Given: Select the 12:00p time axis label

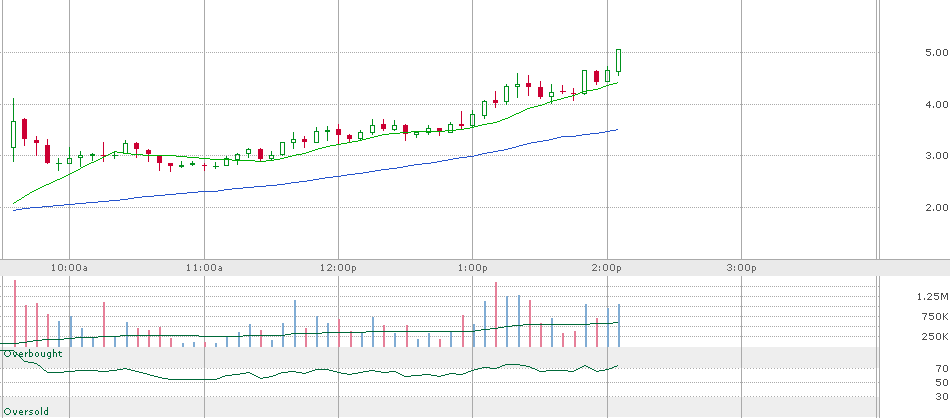Looking at the screenshot, I should pyautogui.click(x=338, y=268).
